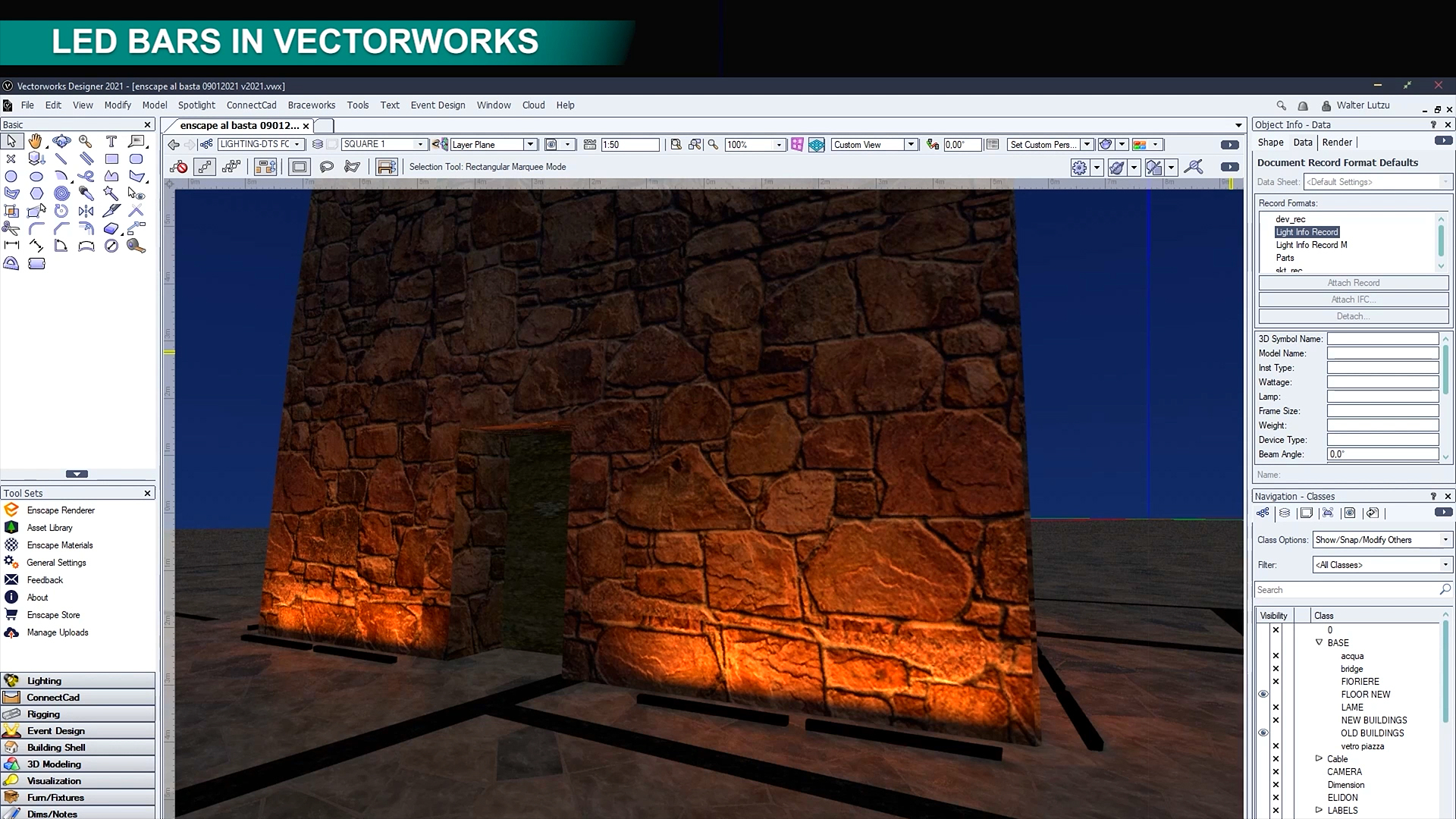Toggle visibility of OLD BUILDINGS class
Viewport: 1456px width, 819px height.
point(1263,733)
